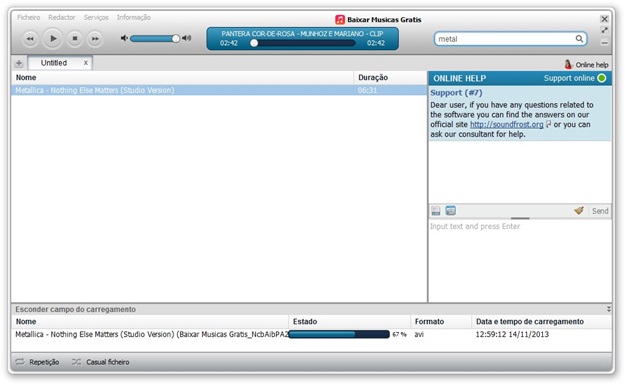The image size is (625, 385).
Task: Focus the search field containing 'metal'
Action: (x=510, y=39)
